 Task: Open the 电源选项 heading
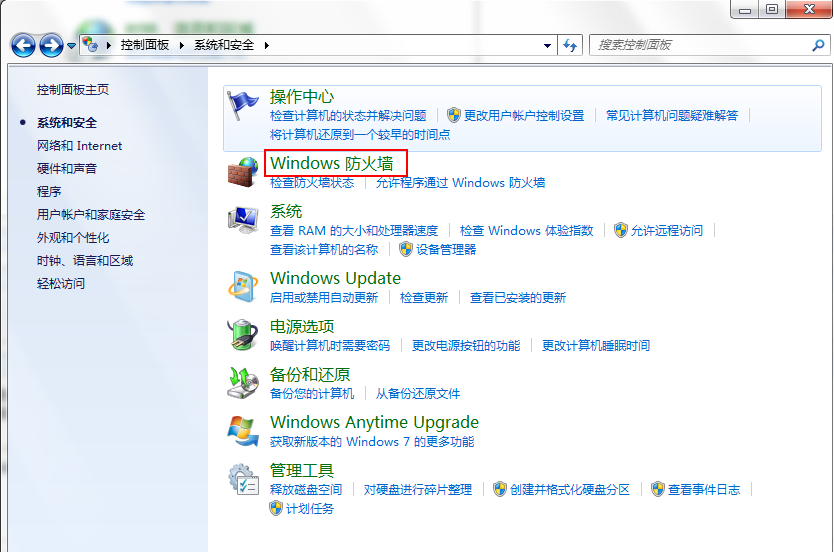pos(302,327)
